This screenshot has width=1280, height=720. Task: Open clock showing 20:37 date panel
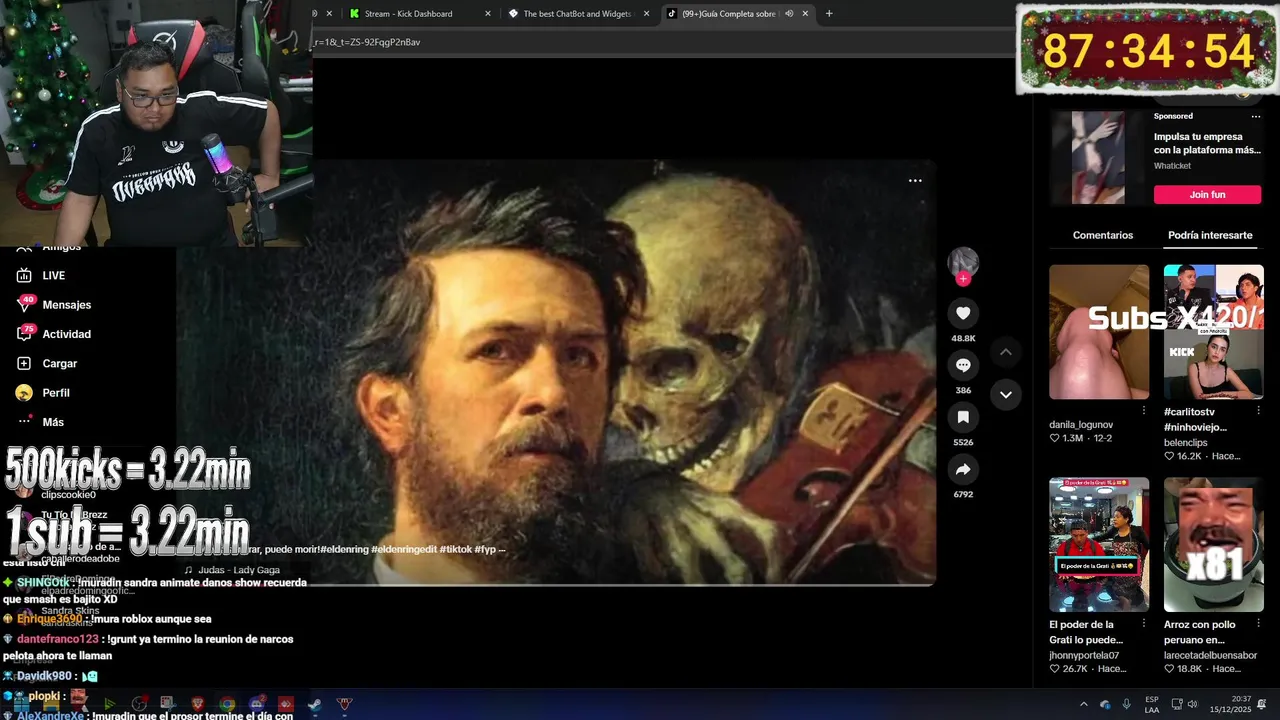click(x=1230, y=704)
